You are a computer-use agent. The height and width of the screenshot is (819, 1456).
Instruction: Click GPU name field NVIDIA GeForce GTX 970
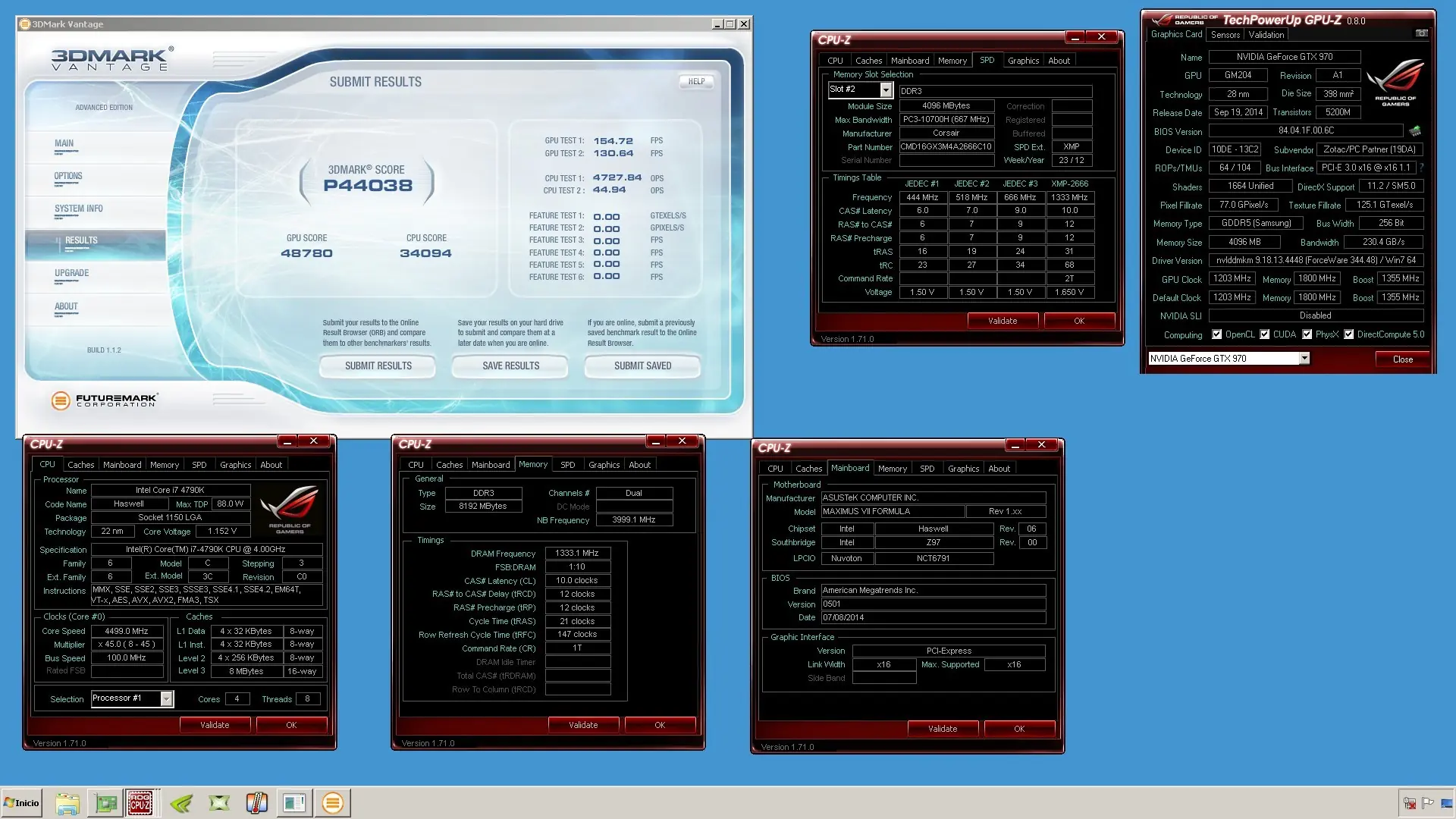pos(1285,57)
